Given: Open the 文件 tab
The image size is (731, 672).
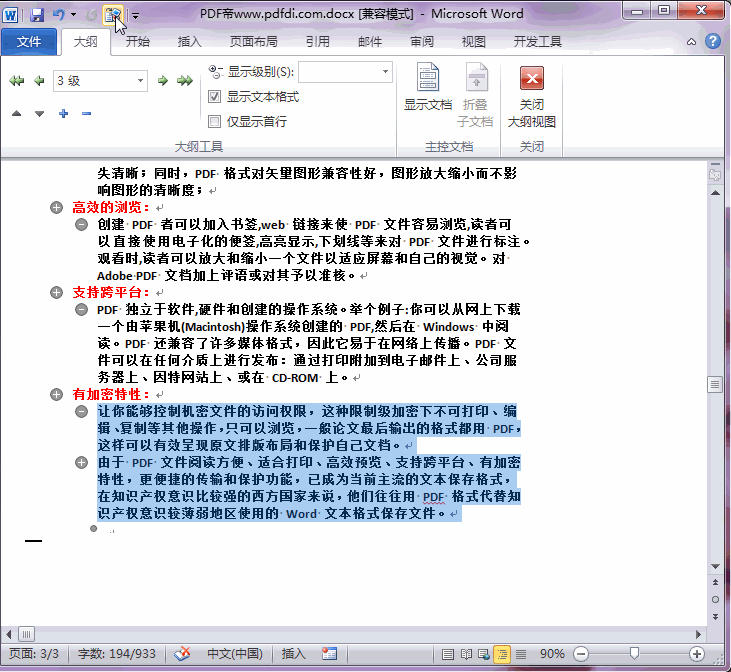Looking at the screenshot, I should point(29,42).
